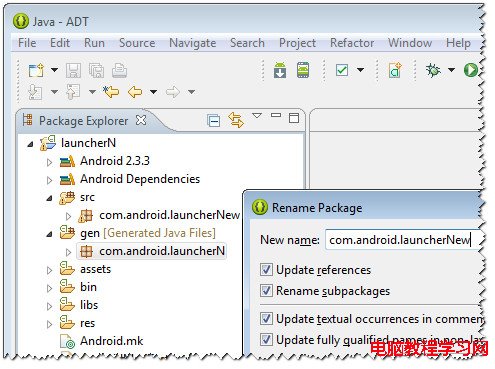Collapse the src folder node

coord(49,198)
